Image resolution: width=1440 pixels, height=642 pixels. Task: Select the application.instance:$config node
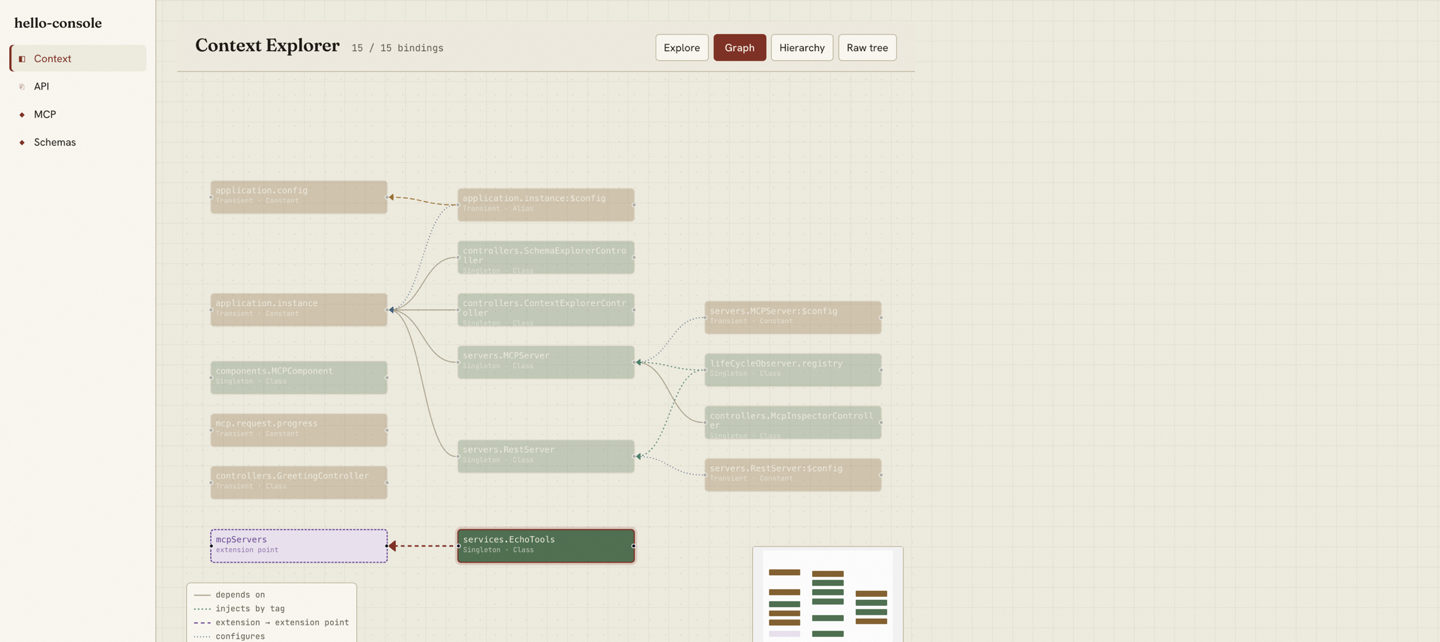(x=546, y=205)
